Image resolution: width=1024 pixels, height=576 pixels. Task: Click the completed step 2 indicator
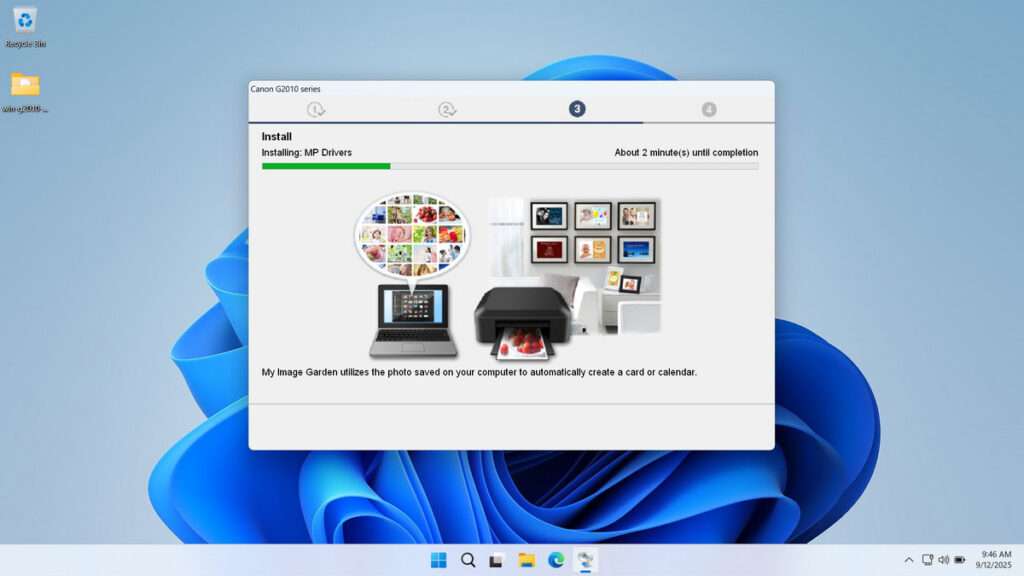447,109
